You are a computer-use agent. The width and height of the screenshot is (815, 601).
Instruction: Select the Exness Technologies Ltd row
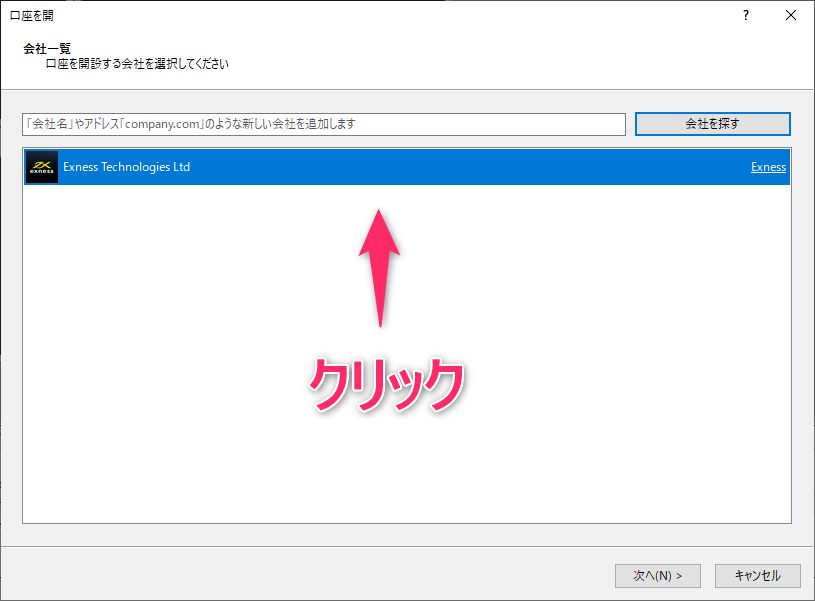tap(407, 167)
